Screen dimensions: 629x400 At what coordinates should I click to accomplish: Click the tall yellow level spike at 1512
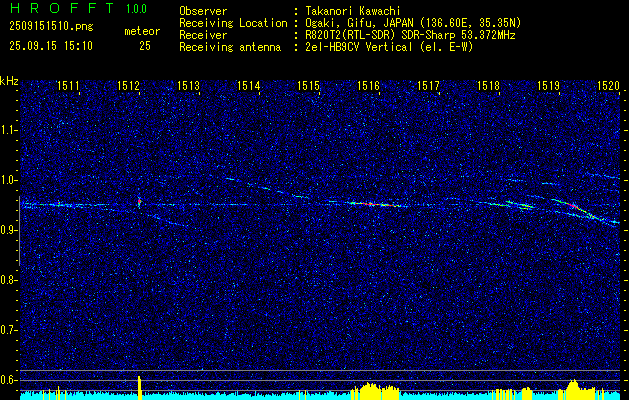tap(140, 388)
